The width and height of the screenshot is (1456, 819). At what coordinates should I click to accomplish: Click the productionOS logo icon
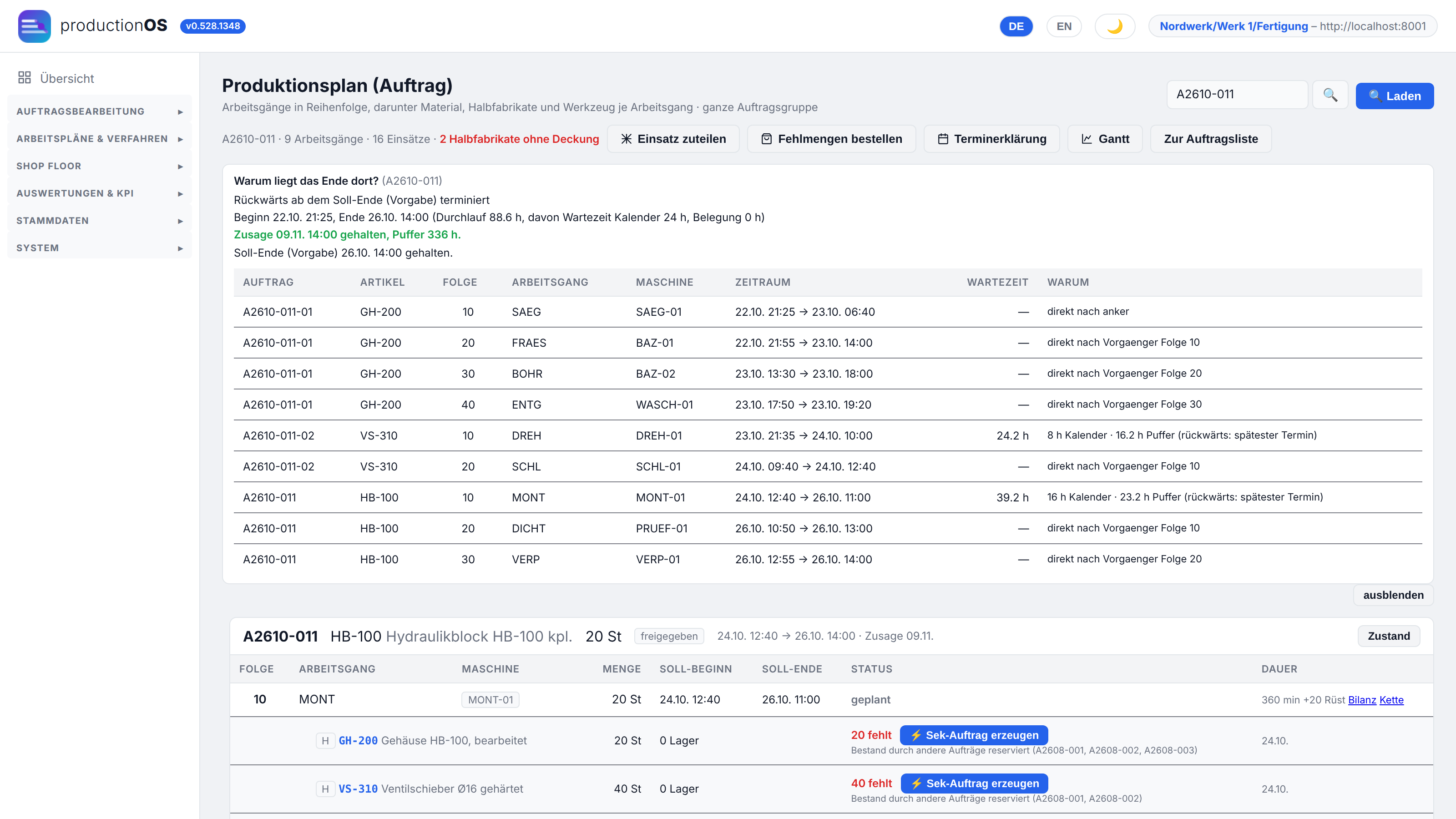point(34,26)
